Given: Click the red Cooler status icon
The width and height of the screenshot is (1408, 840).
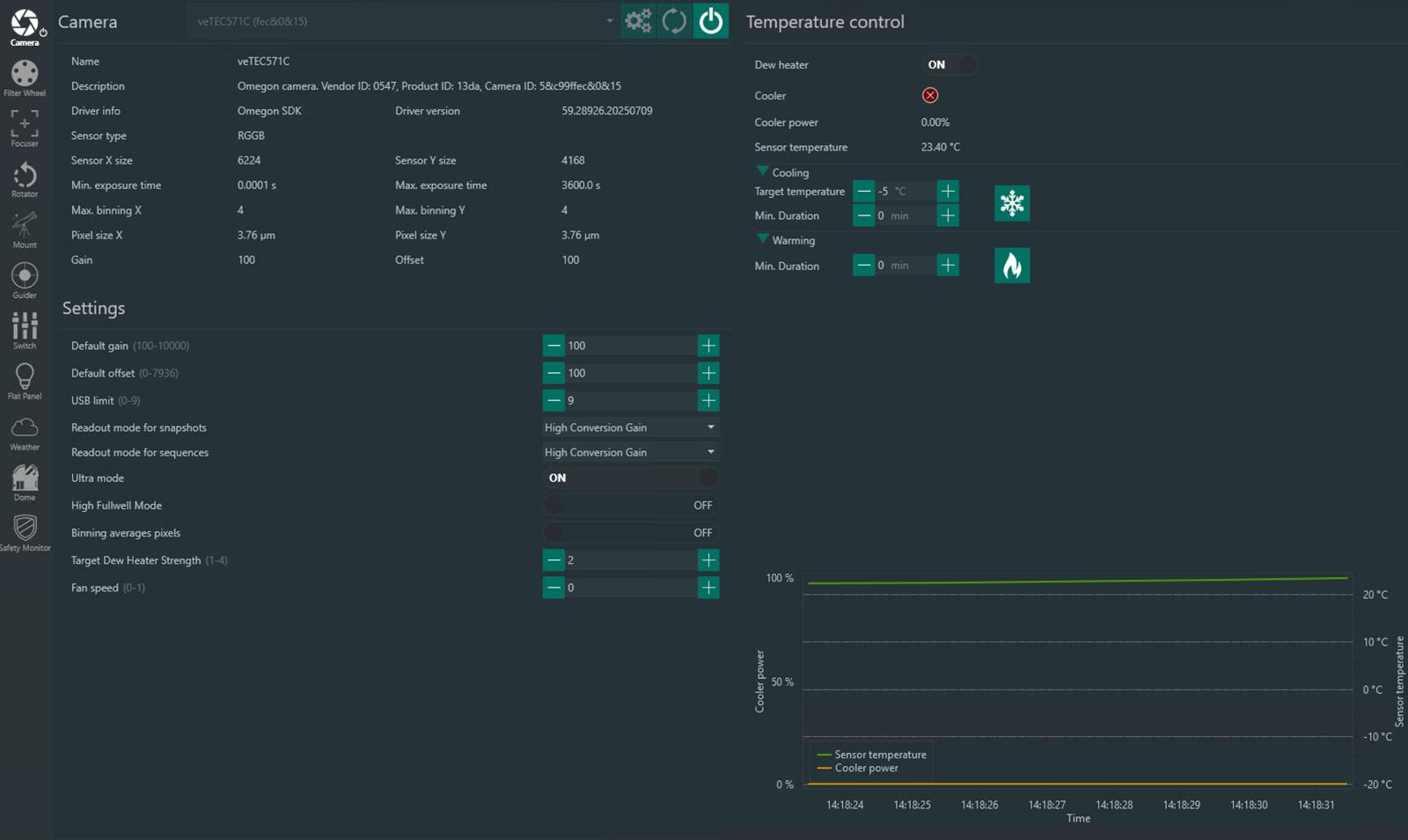Looking at the screenshot, I should point(930,95).
